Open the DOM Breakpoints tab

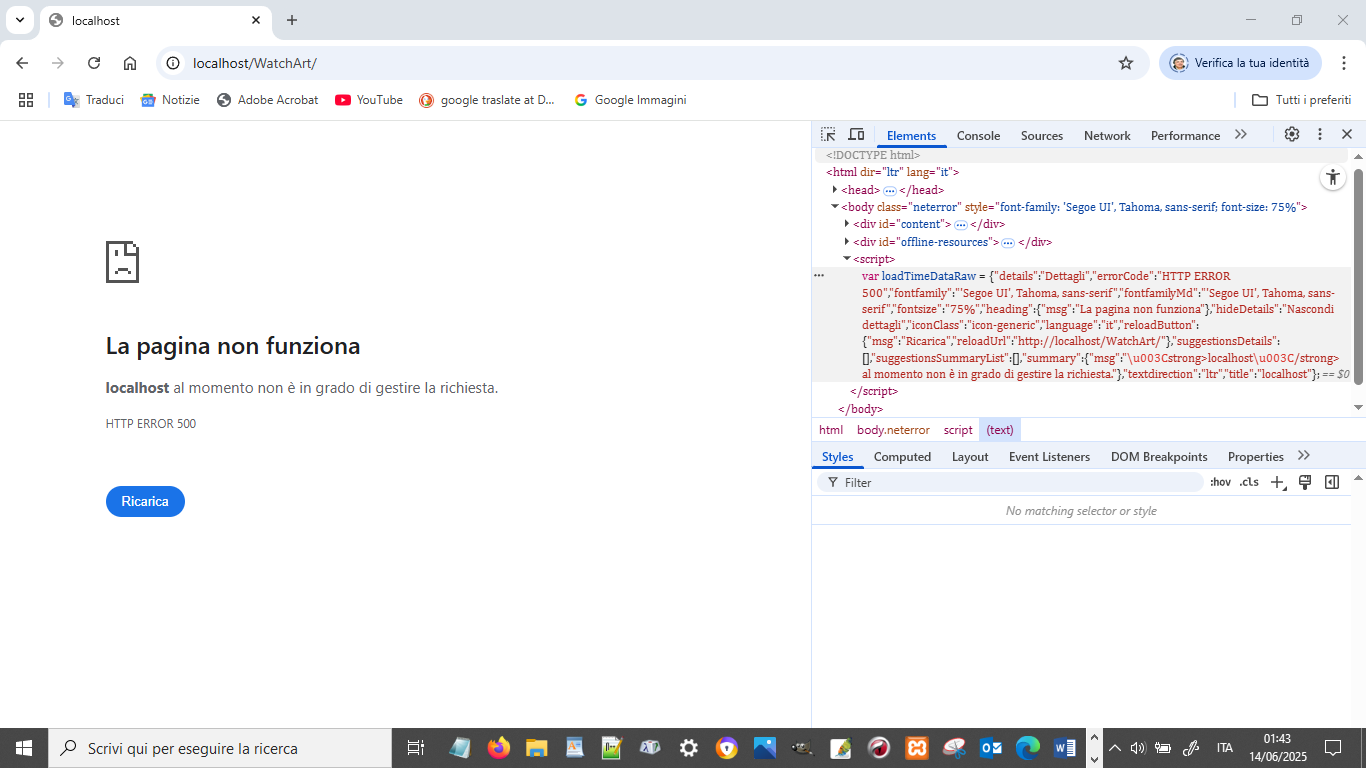tap(1159, 457)
